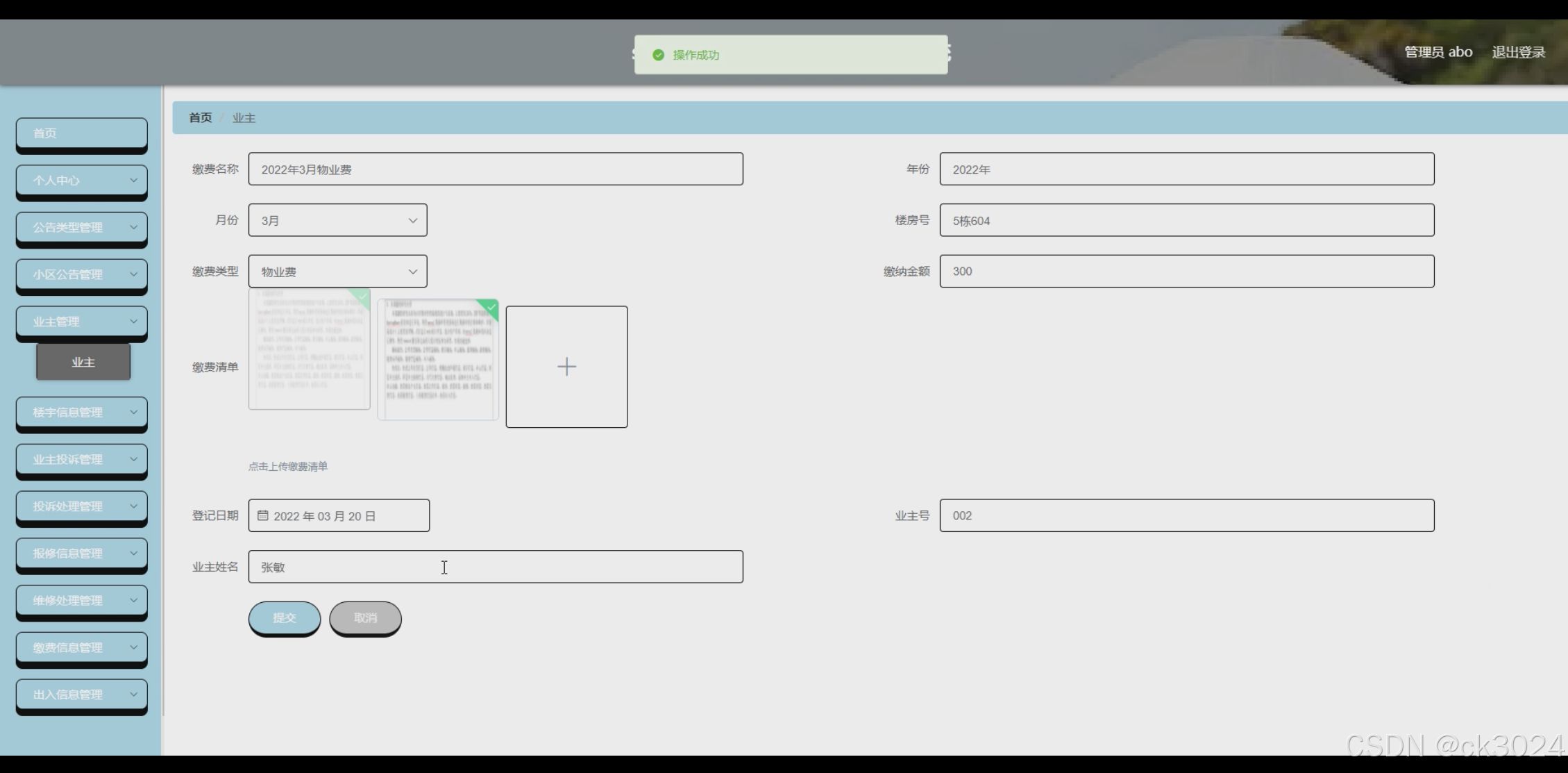
Task: Collapse the 业主管理 sidebar menu
Action: coord(82,322)
